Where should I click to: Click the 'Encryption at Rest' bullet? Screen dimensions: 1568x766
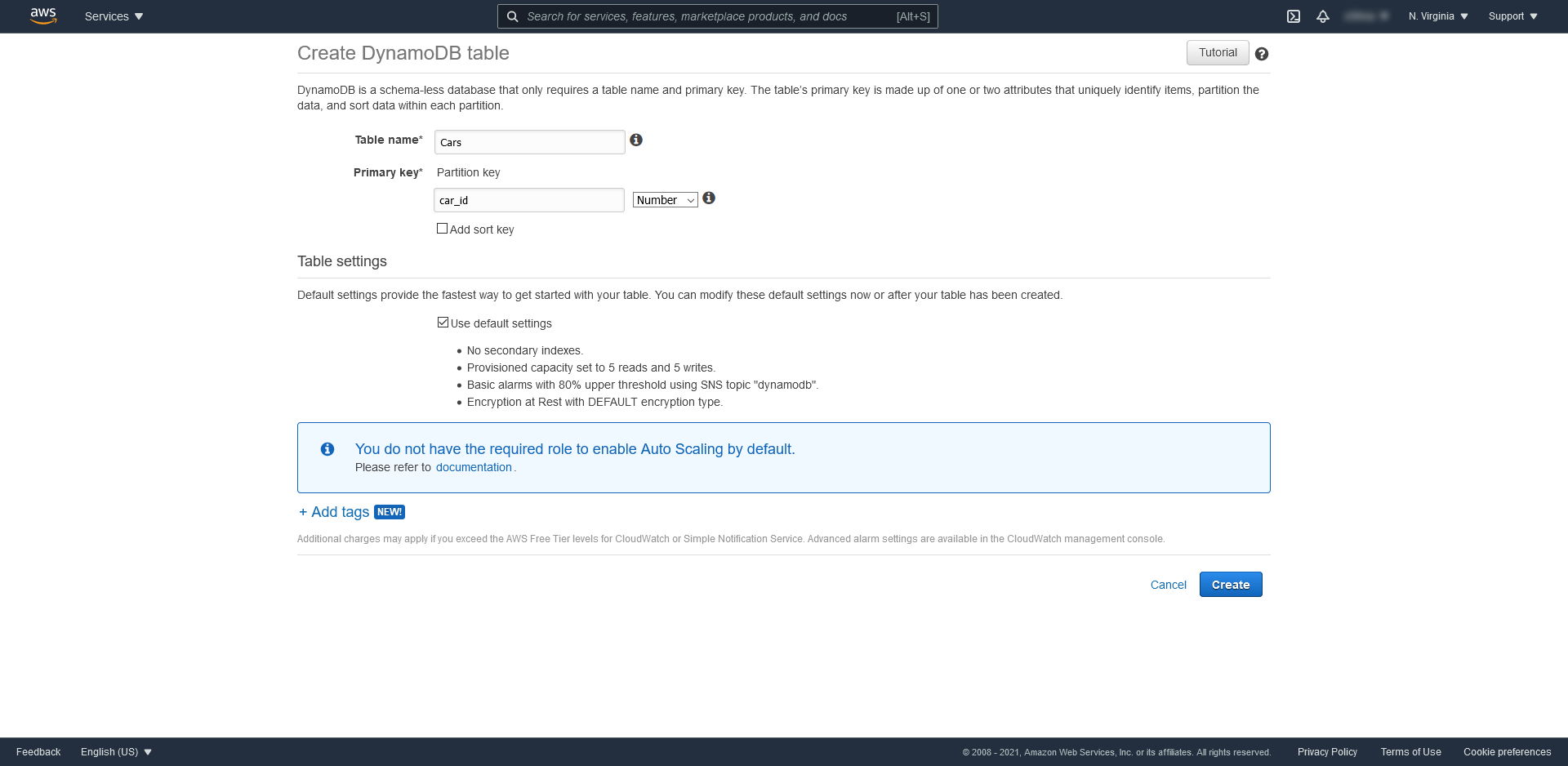click(595, 402)
